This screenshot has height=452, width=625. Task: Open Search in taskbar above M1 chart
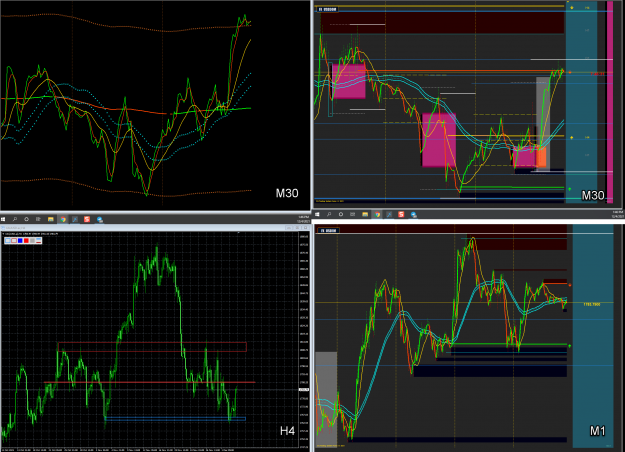tap(329, 214)
